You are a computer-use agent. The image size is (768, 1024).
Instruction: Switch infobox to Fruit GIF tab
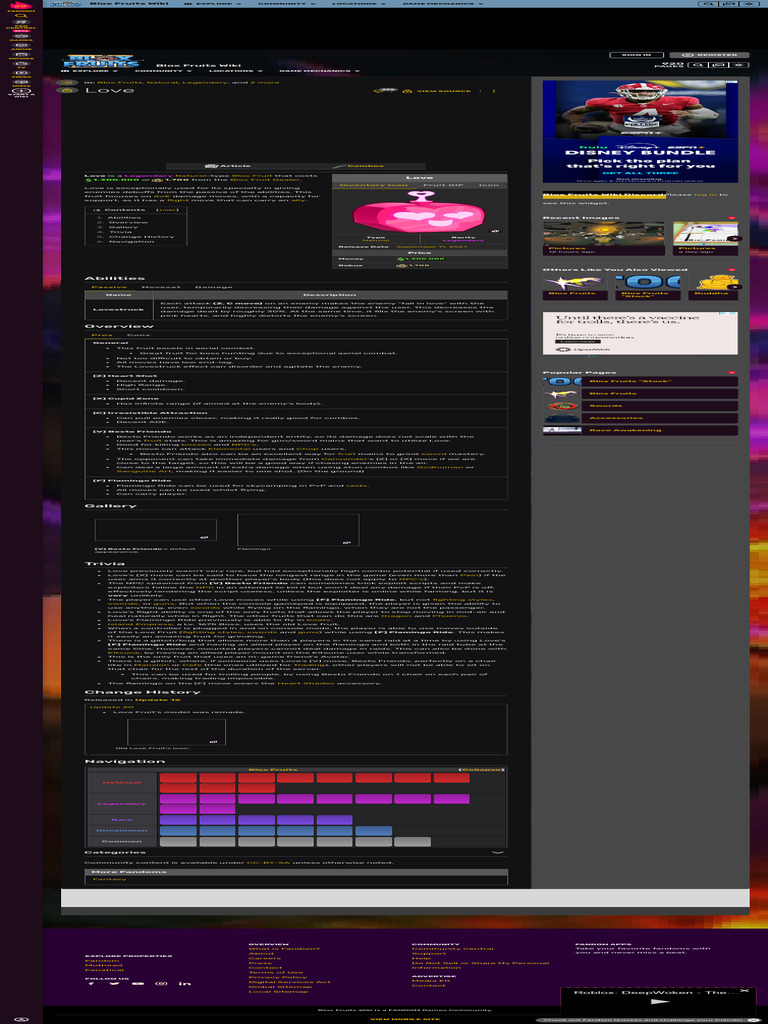pos(434,185)
